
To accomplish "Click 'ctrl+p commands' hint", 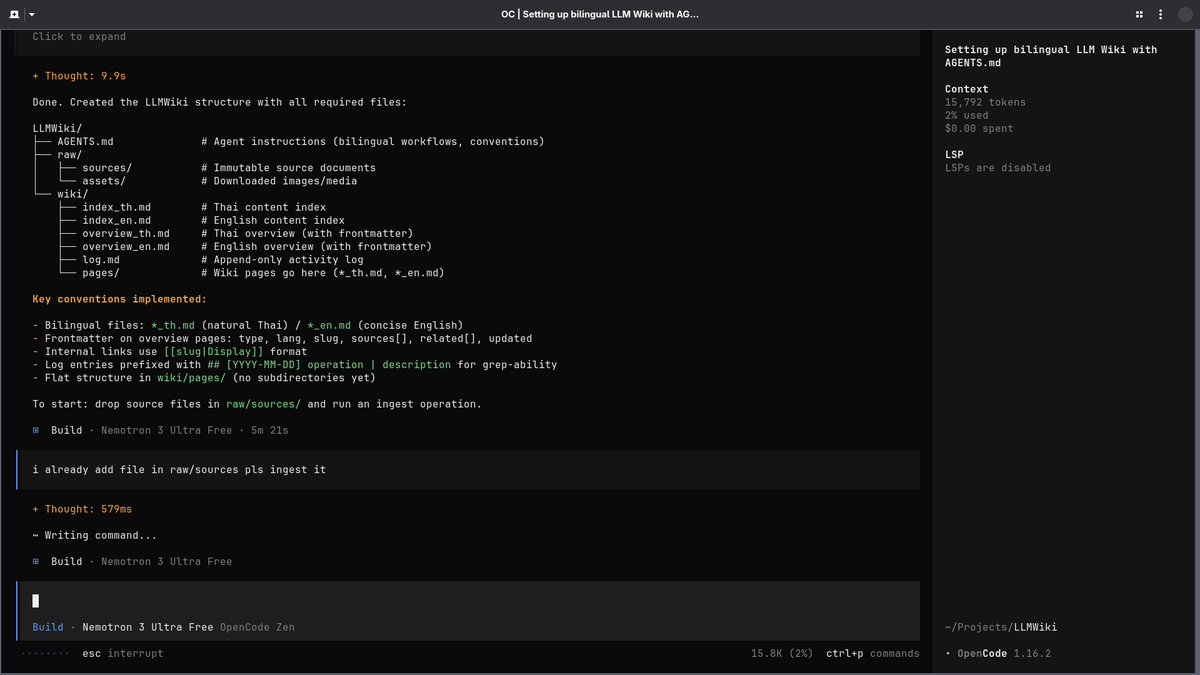I will (x=873, y=654).
